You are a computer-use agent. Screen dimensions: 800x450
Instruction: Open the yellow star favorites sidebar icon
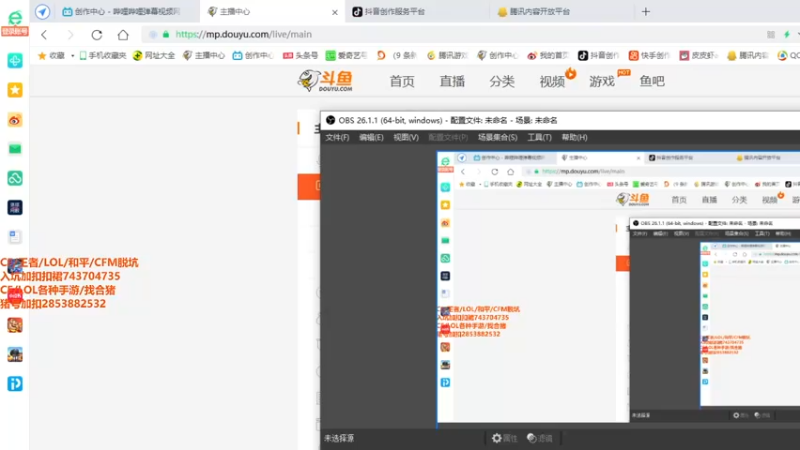[15, 90]
